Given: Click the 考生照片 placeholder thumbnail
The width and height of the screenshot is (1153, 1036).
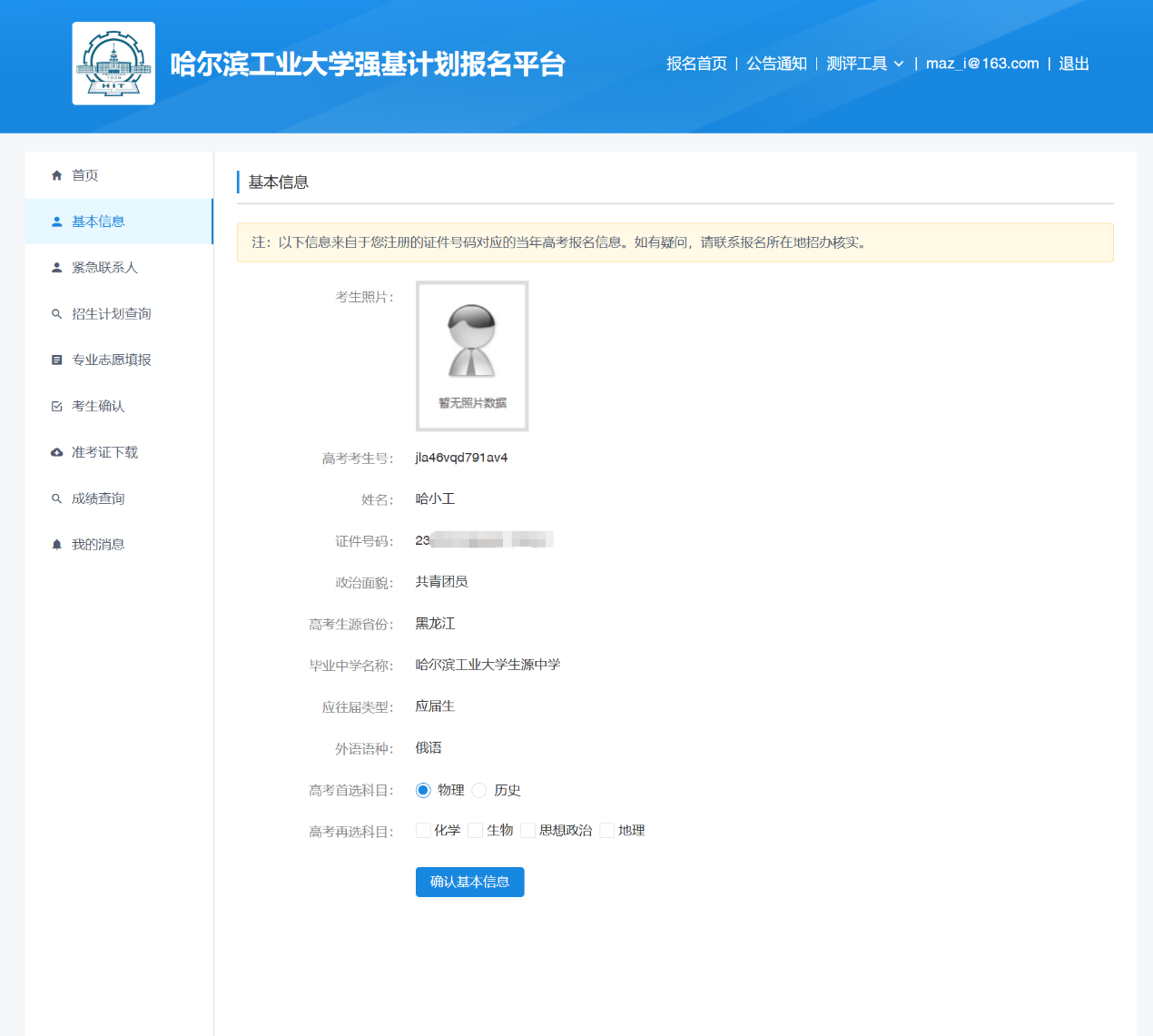Looking at the screenshot, I should (472, 356).
